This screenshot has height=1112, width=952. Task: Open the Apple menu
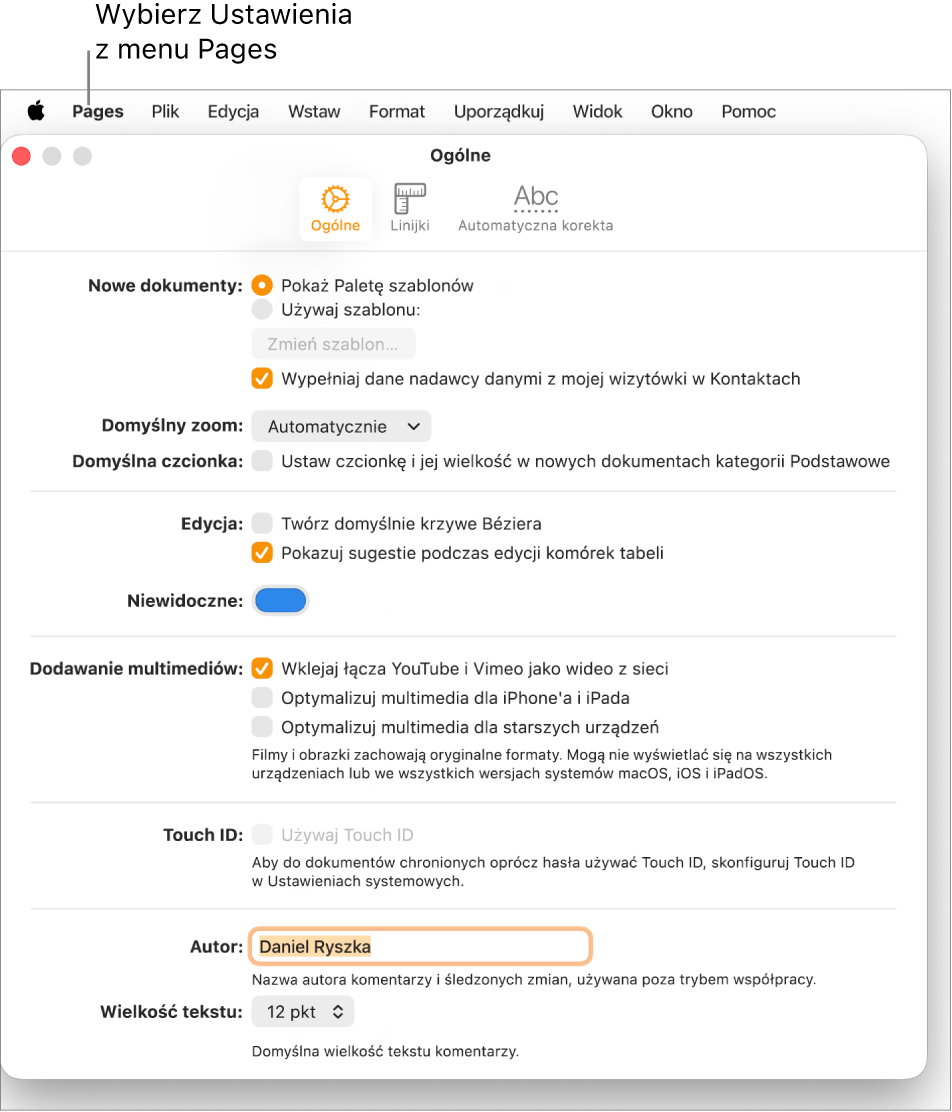36,111
